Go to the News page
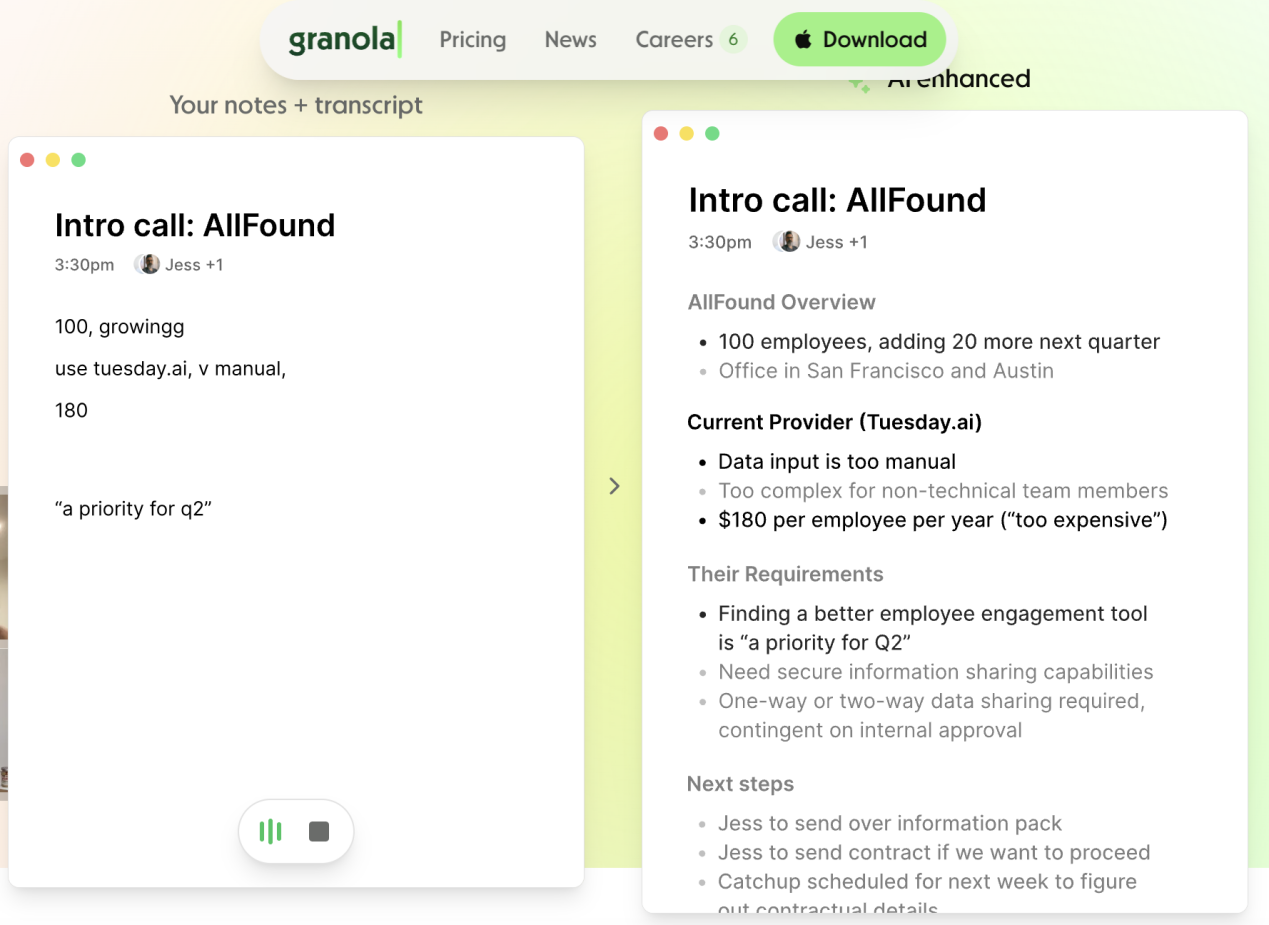This screenshot has width=1269, height=925. click(x=570, y=40)
